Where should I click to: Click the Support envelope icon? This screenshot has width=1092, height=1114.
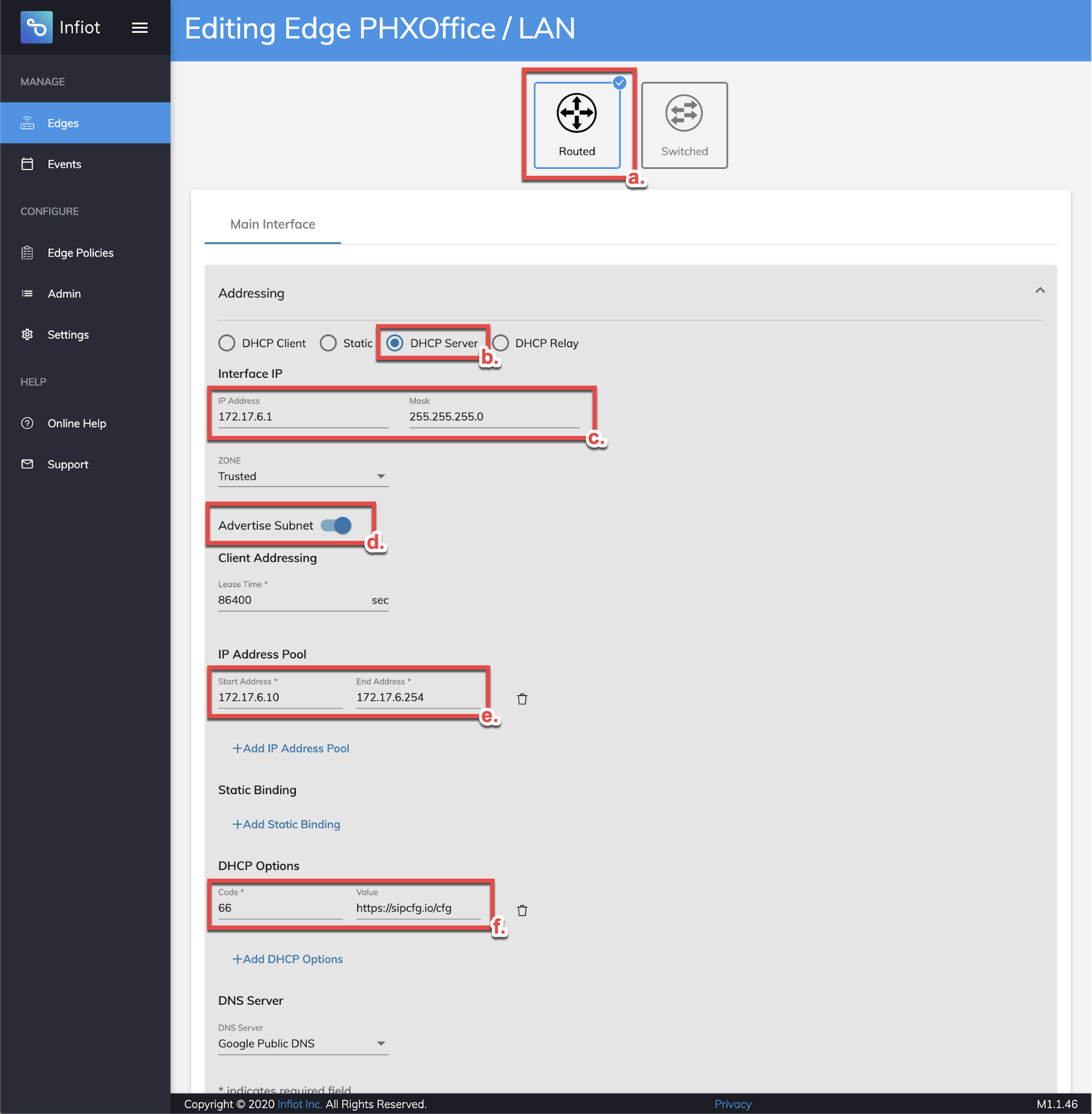27,464
